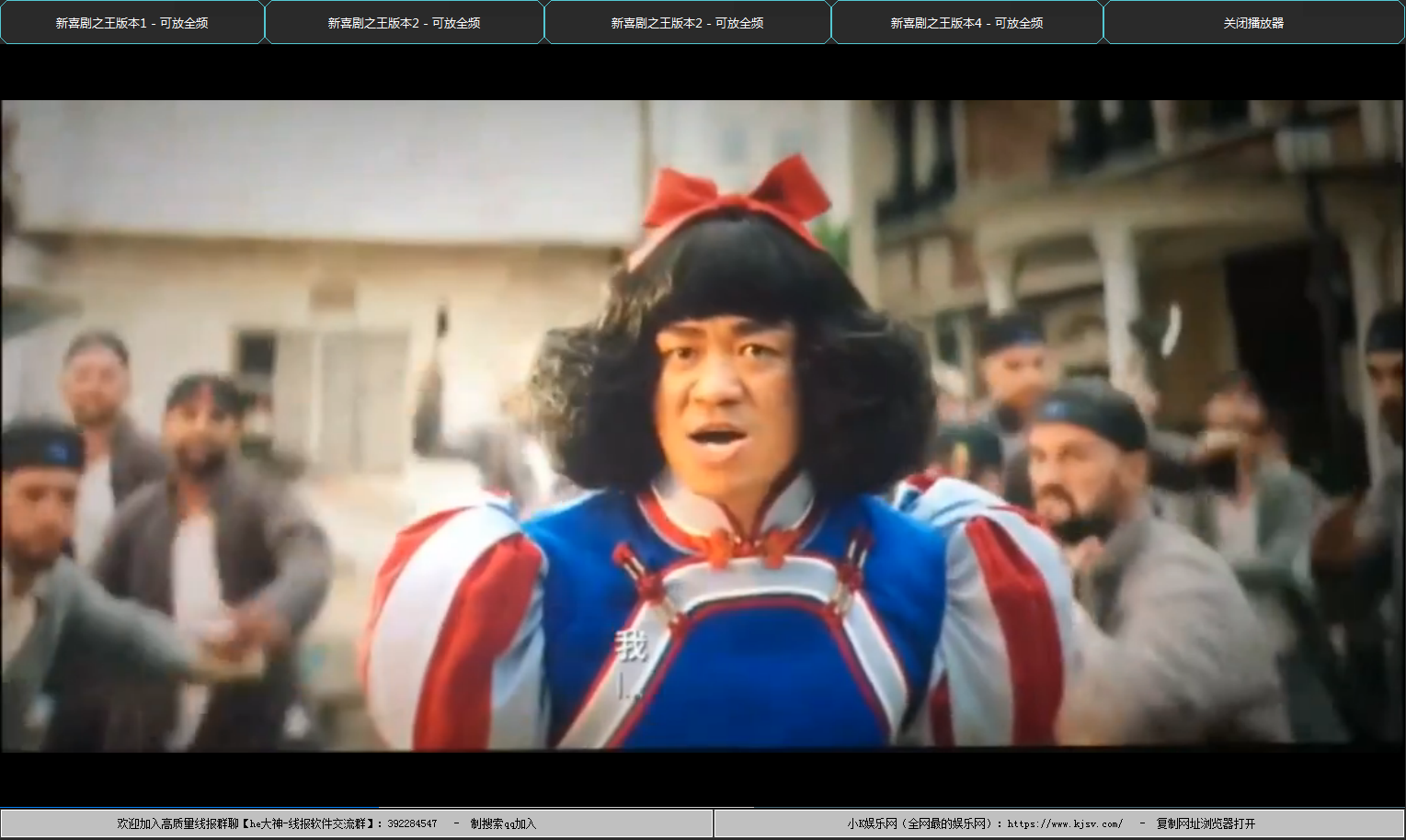Image resolution: width=1406 pixels, height=840 pixels.
Task: Click the video frame to pause playback
Action: click(x=703, y=425)
